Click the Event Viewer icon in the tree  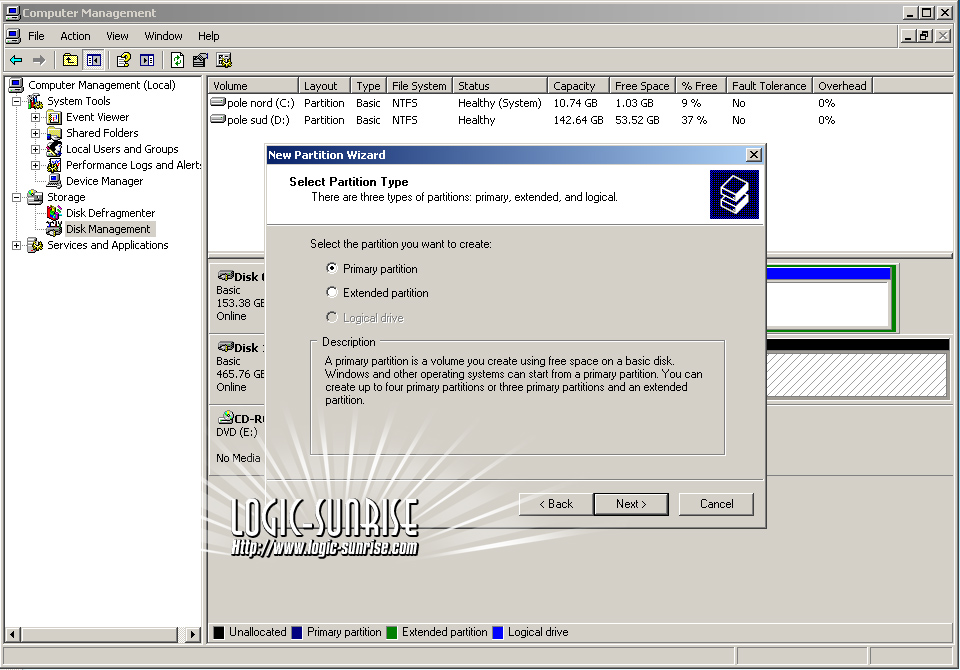(x=54, y=117)
